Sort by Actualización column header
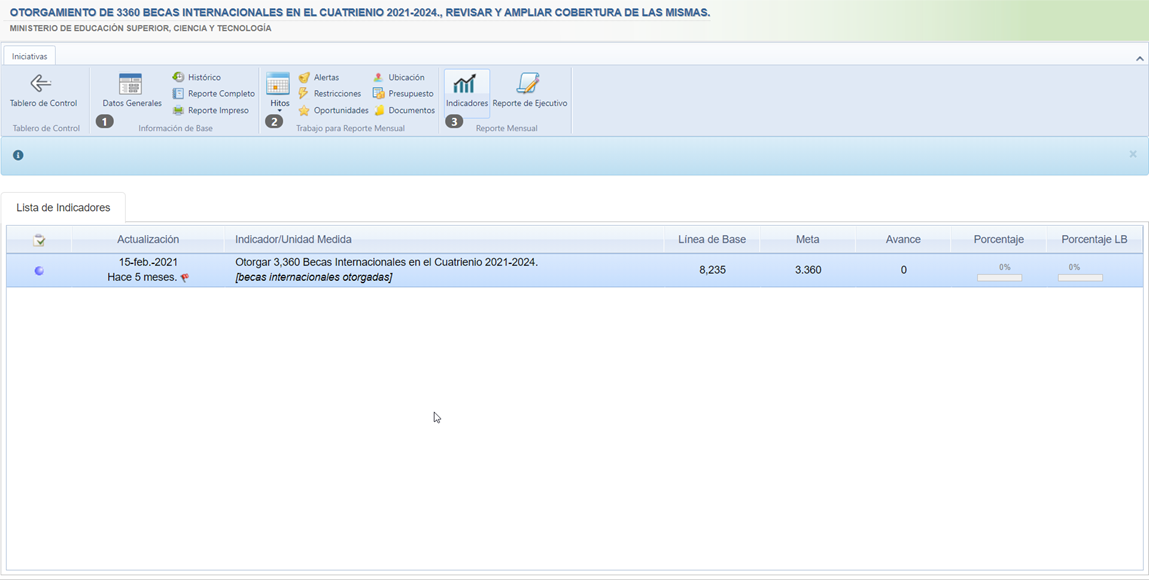Viewport: 1149px width, 580px height. click(148, 239)
